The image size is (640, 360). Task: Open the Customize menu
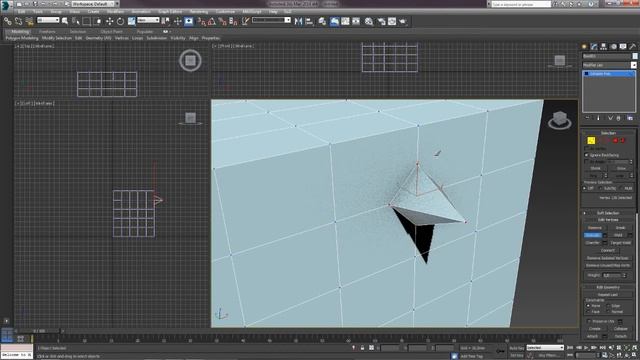coord(225,12)
